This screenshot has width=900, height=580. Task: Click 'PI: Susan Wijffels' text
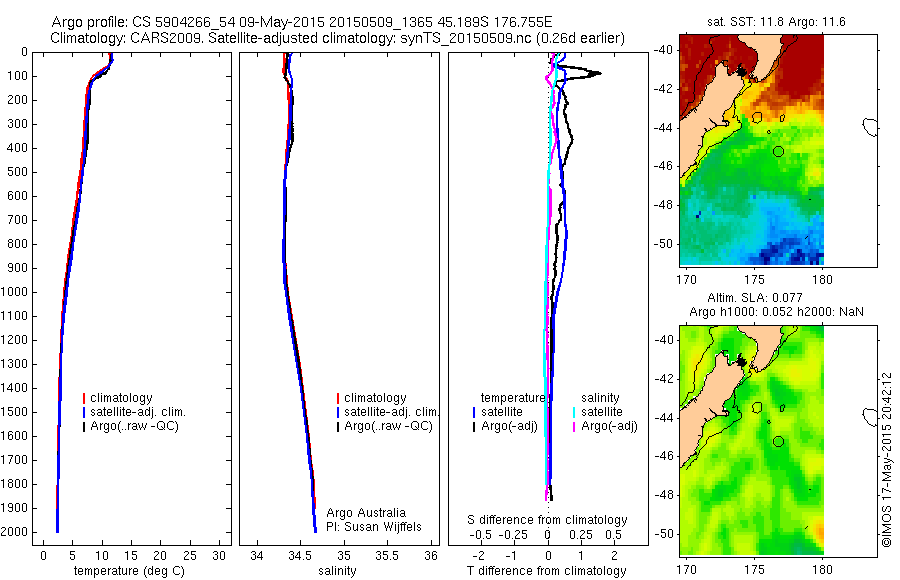(374, 527)
